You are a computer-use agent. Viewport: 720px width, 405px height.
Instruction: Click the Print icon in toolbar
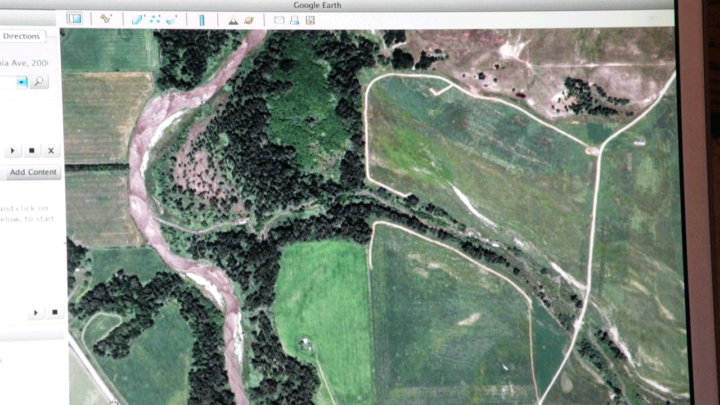click(x=295, y=18)
